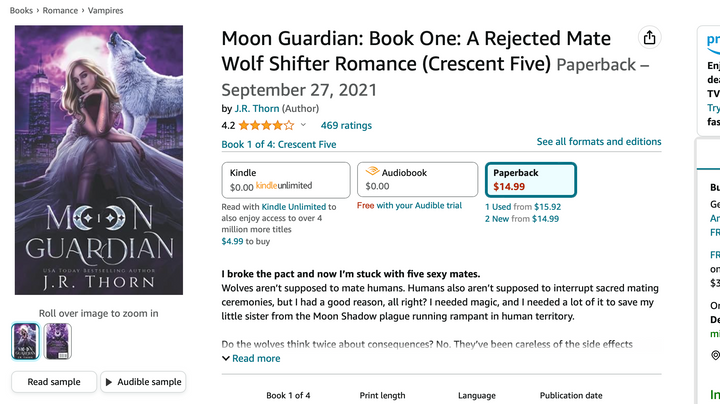
Task: View the 469 ratings link
Action: [346, 126]
